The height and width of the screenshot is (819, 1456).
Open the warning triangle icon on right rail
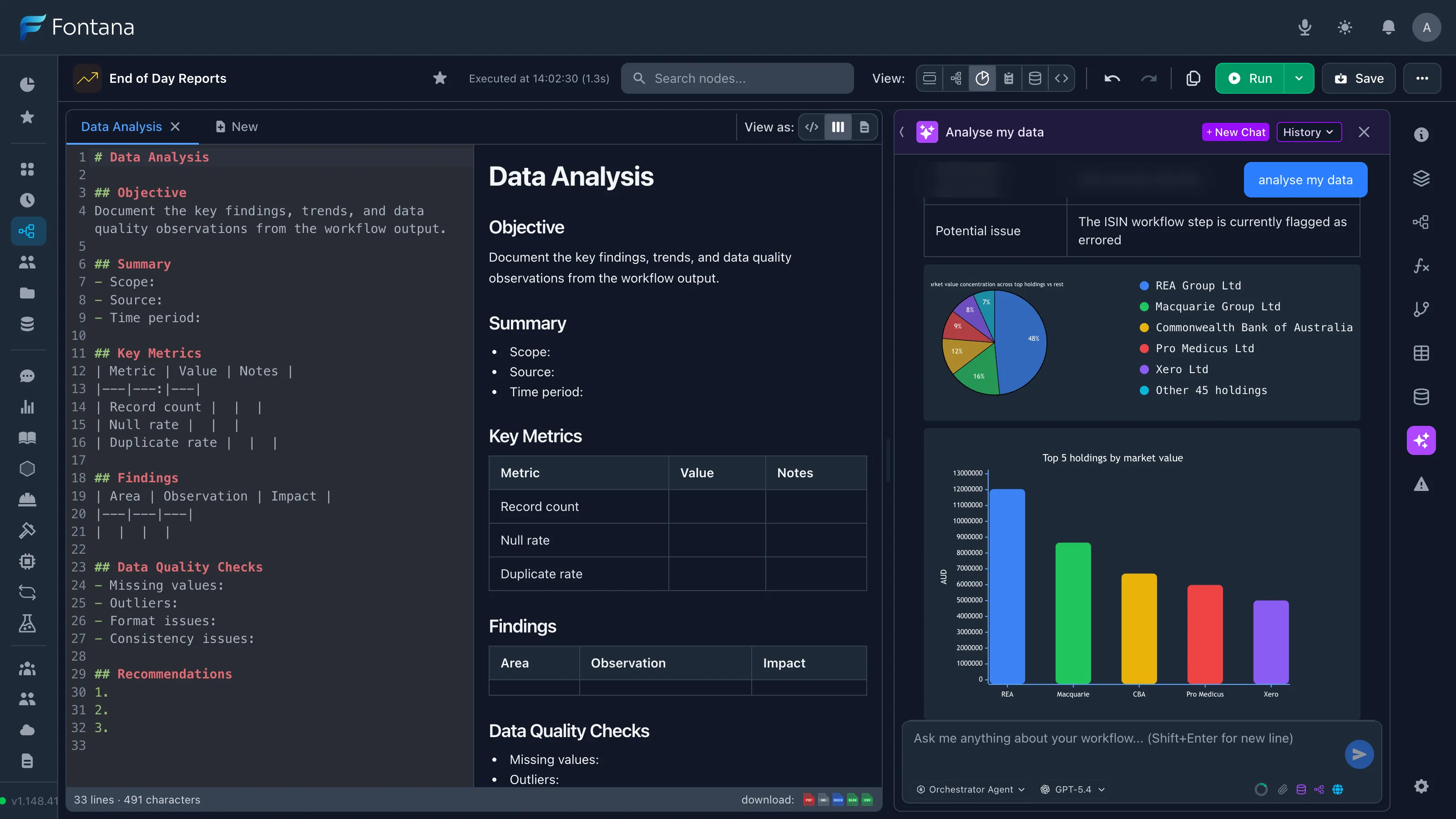1421,485
